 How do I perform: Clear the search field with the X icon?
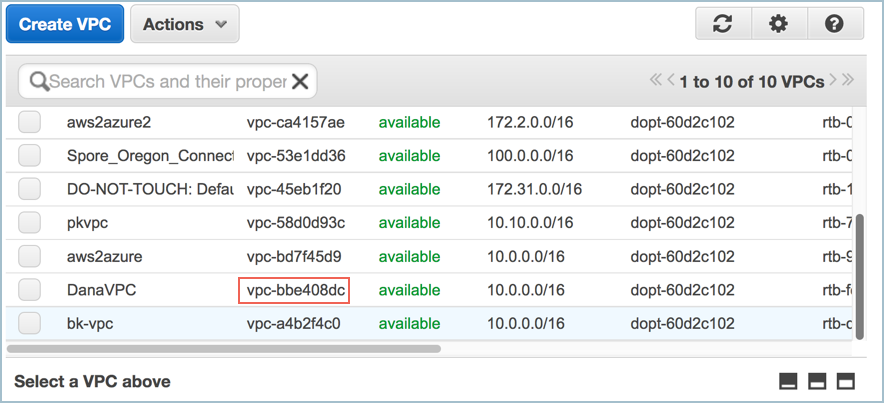[x=300, y=81]
